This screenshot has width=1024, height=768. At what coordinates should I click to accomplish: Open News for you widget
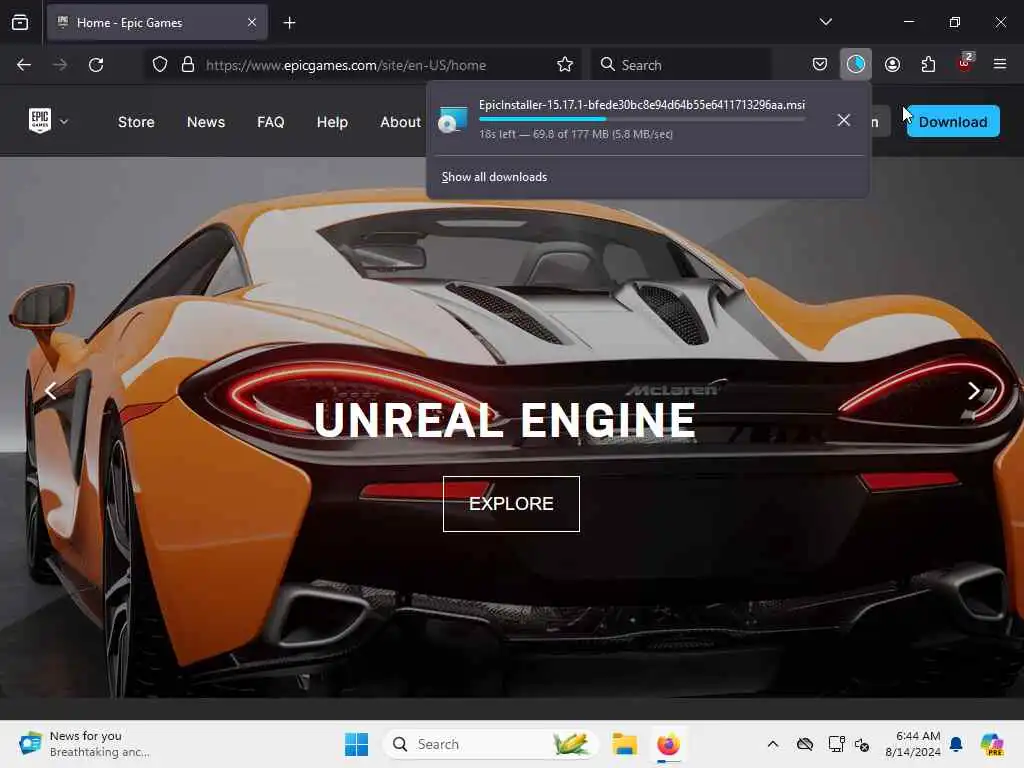click(85, 744)
